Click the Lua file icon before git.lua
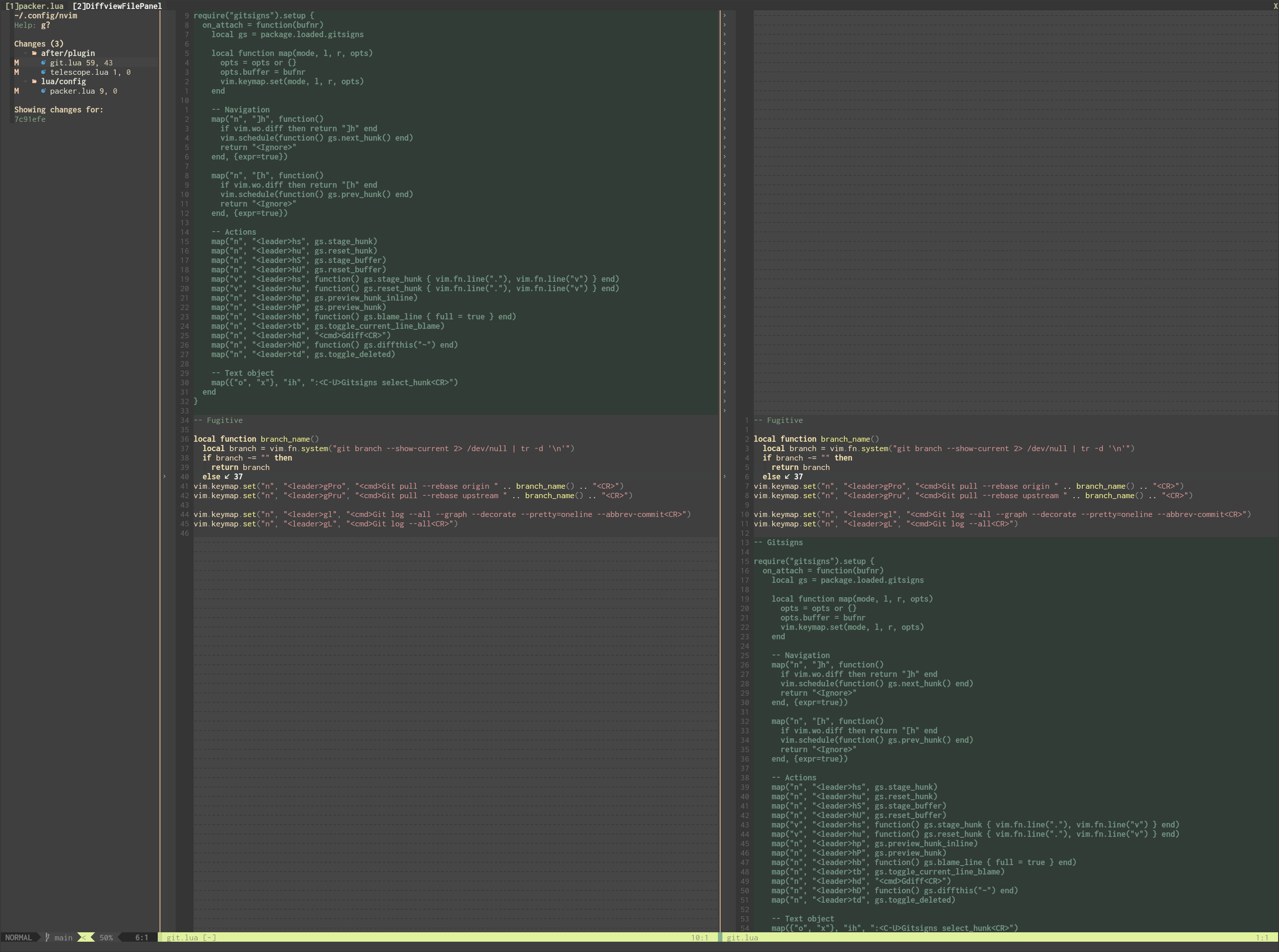 click(x=44, y=62)
